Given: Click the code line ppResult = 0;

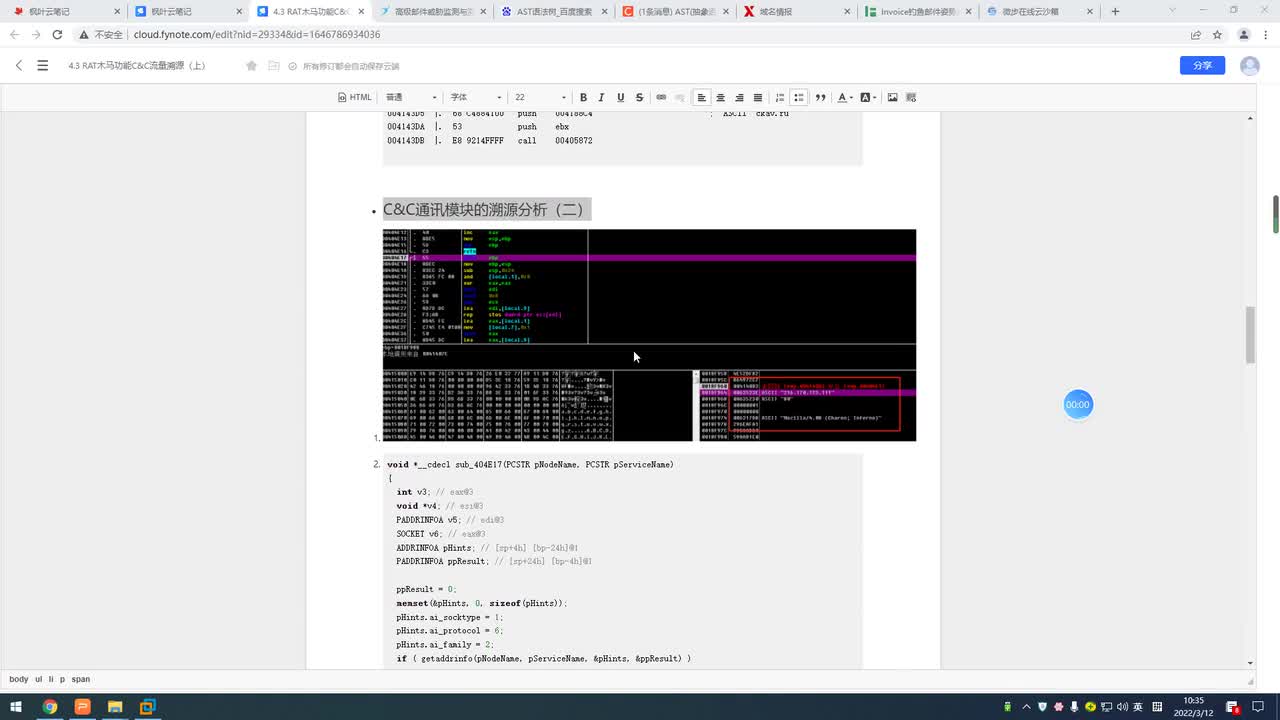Looking at the screenshot, I should pos(426,589).
